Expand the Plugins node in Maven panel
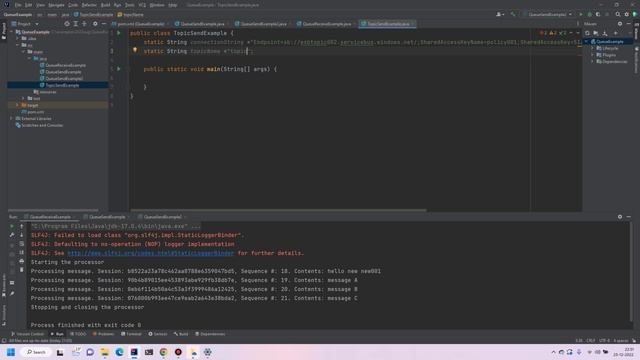Screen dimensions: 640x360 pos(592,55)
